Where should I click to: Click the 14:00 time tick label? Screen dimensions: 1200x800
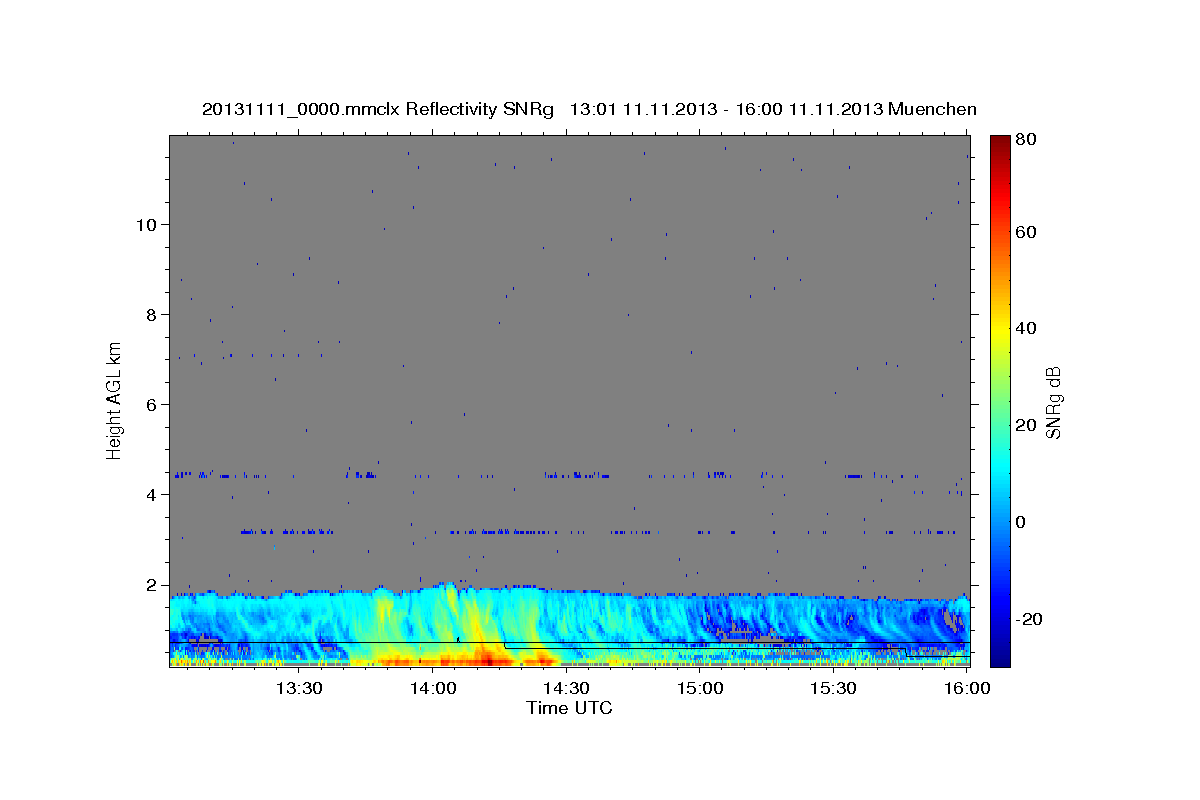[x=433, y=688]
